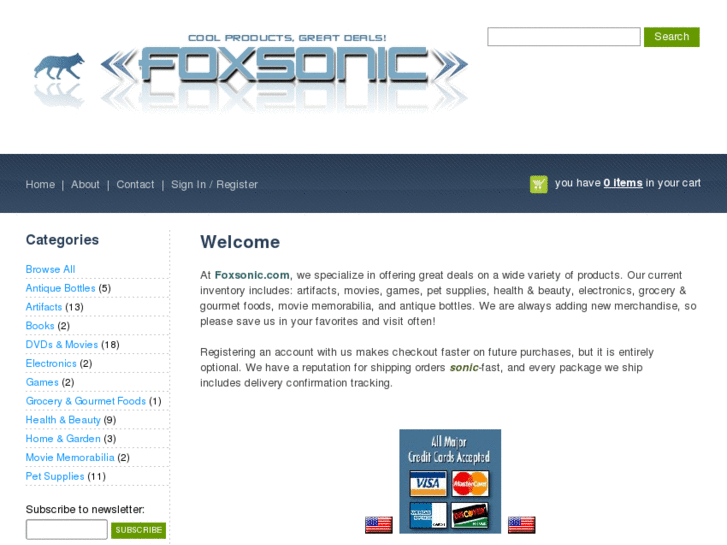Click the Categories heading
This screenshot has height=545, width=727.
62,240
